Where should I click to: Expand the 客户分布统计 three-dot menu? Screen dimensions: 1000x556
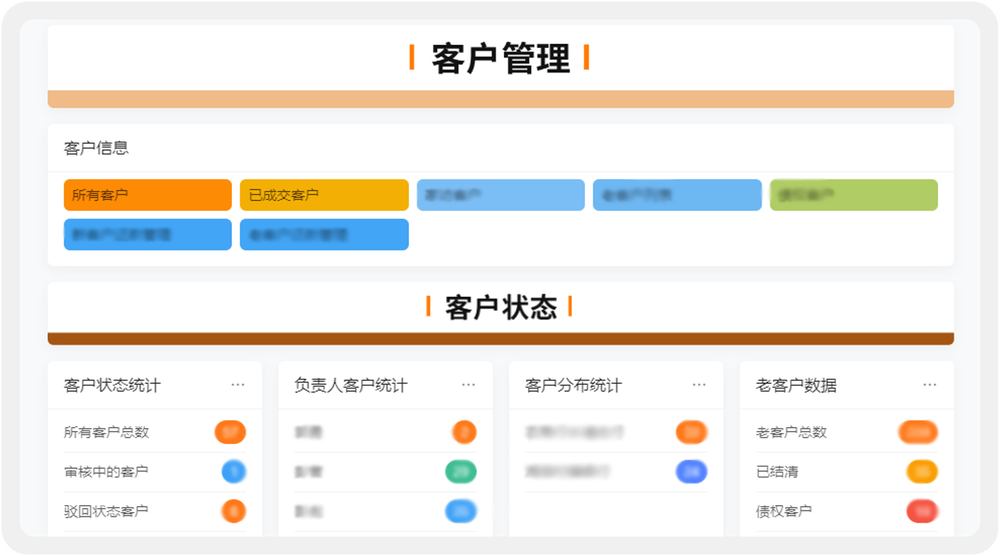click(x=699, y=385)
